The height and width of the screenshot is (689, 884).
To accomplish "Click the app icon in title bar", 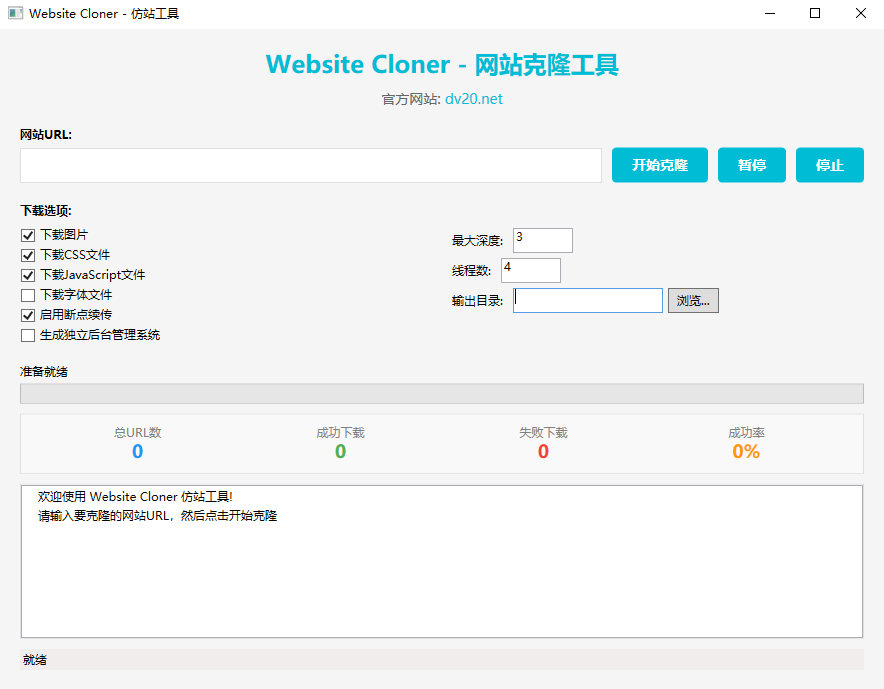I will tap(15, 14).
